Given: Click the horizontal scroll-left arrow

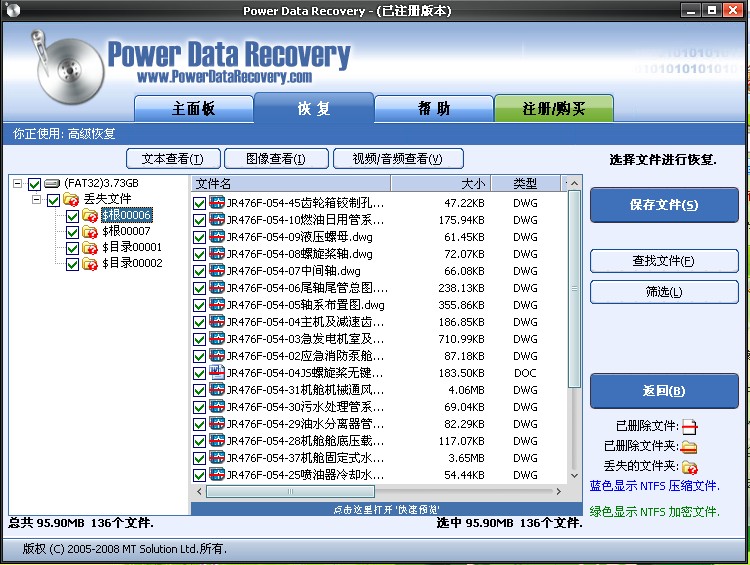Looking at the screenshot, I should (x=199, y=491).
